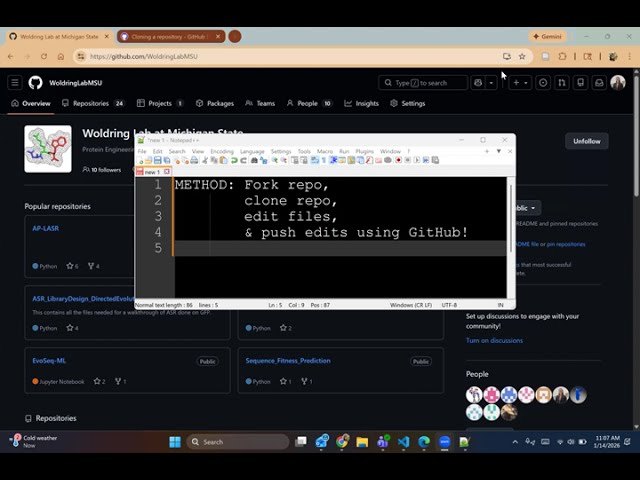Open the Sequence_Fitness_Prediction repository link
Viewport: 640px width, 480px height.
(x=288, y=360)
